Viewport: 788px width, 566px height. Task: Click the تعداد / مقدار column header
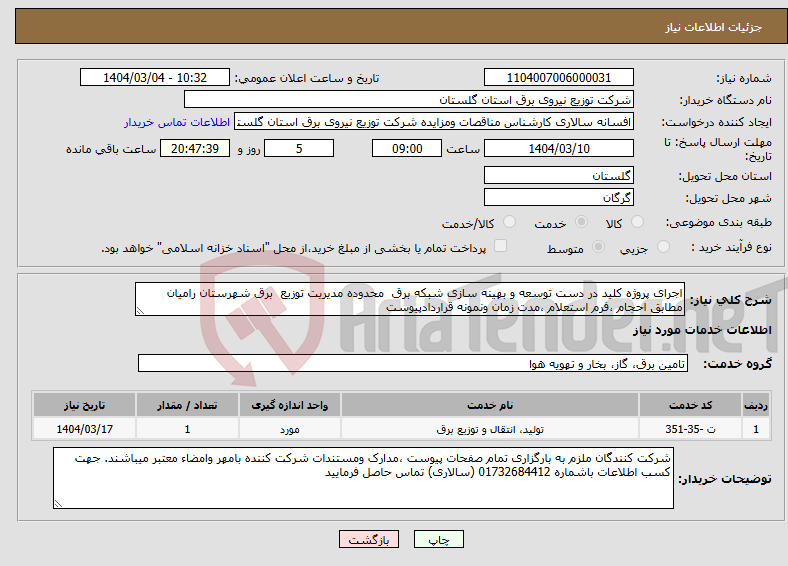pos(187,405)
